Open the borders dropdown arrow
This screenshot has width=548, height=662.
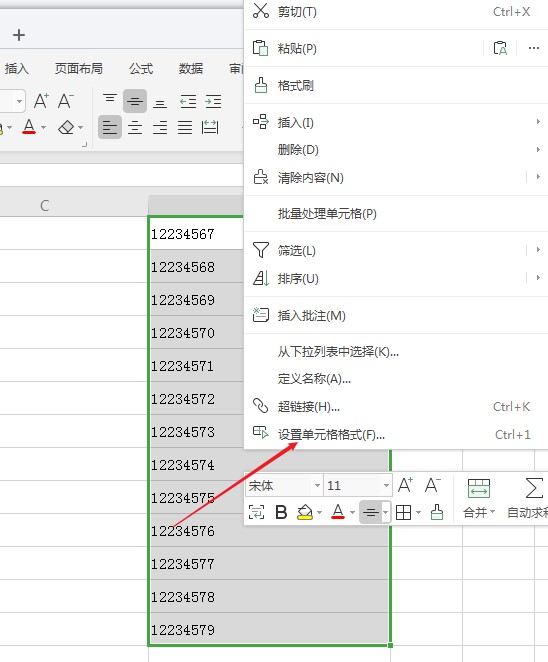(418, 513)
